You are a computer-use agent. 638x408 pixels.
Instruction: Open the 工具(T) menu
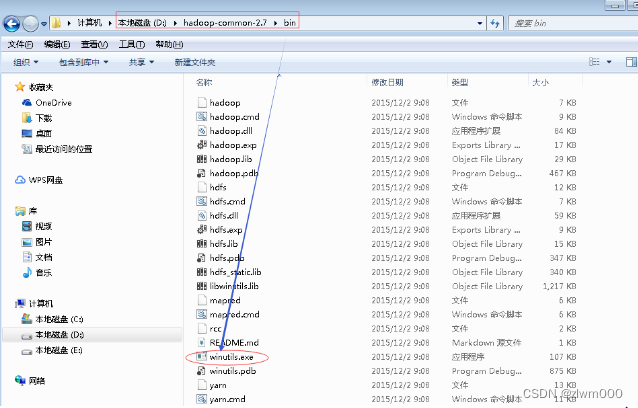click(131, 44)
